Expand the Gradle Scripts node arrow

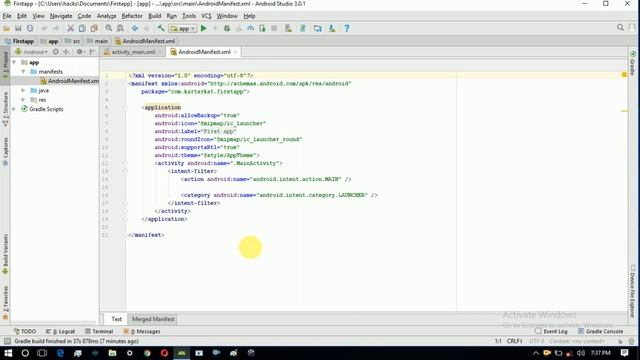[14, 109]
